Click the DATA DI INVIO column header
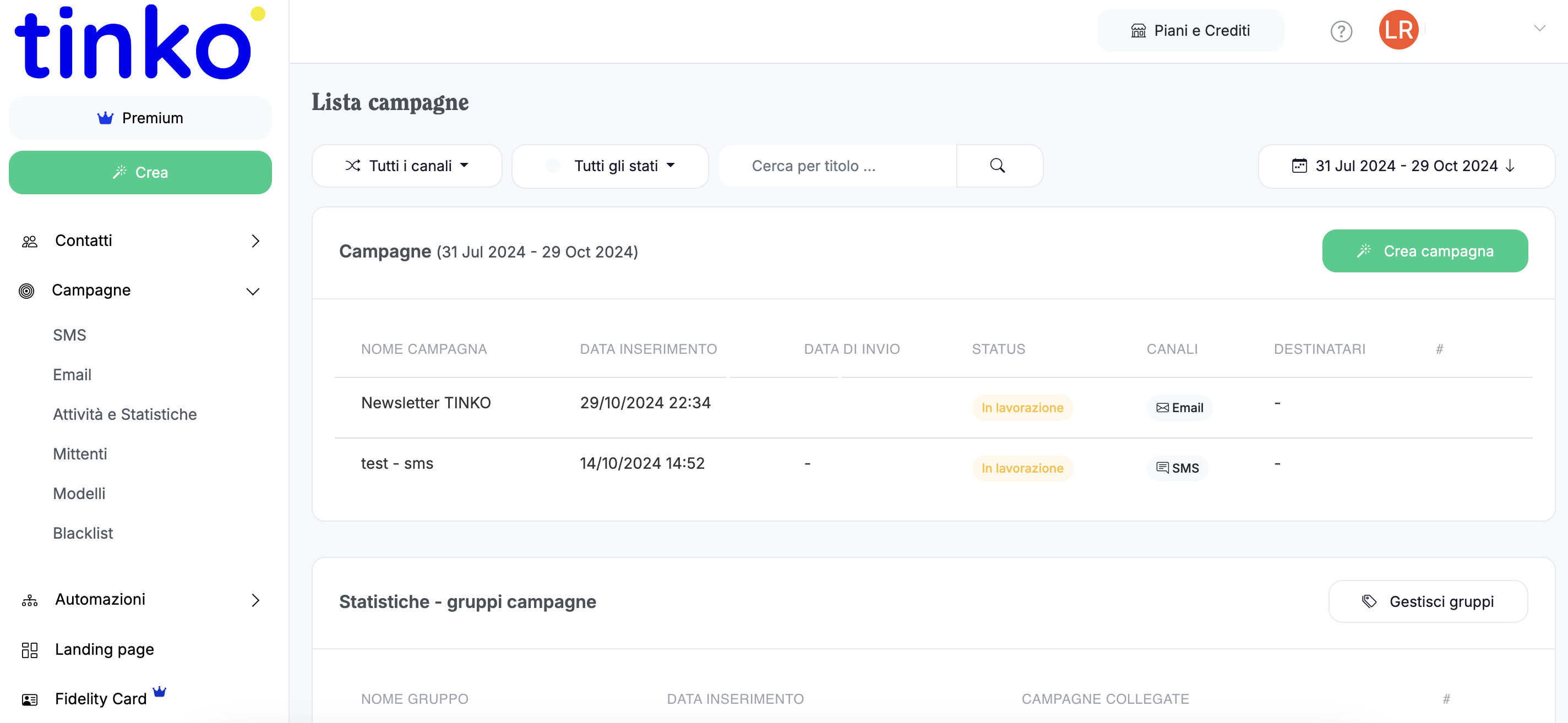 (852, 349)
